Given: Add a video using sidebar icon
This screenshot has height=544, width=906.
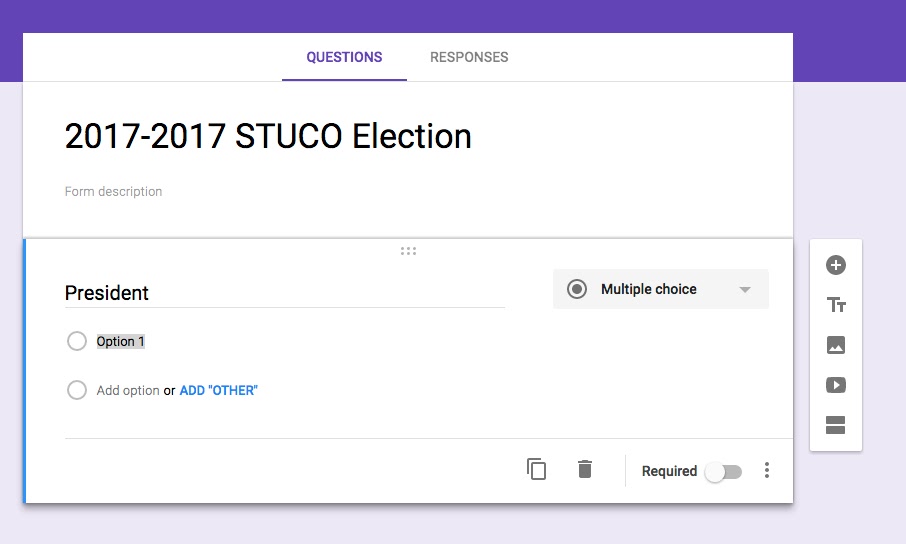Looking at the screenshot, I should point(836,385).
